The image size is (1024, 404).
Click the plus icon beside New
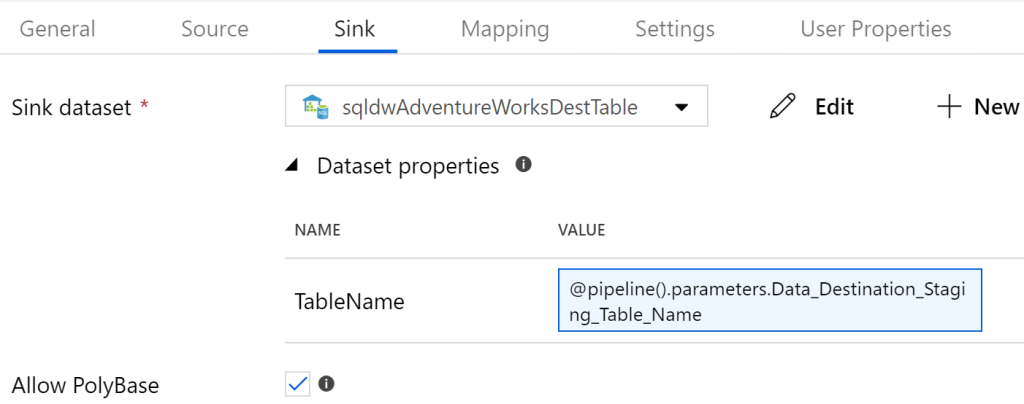click(x=948, y=107)
